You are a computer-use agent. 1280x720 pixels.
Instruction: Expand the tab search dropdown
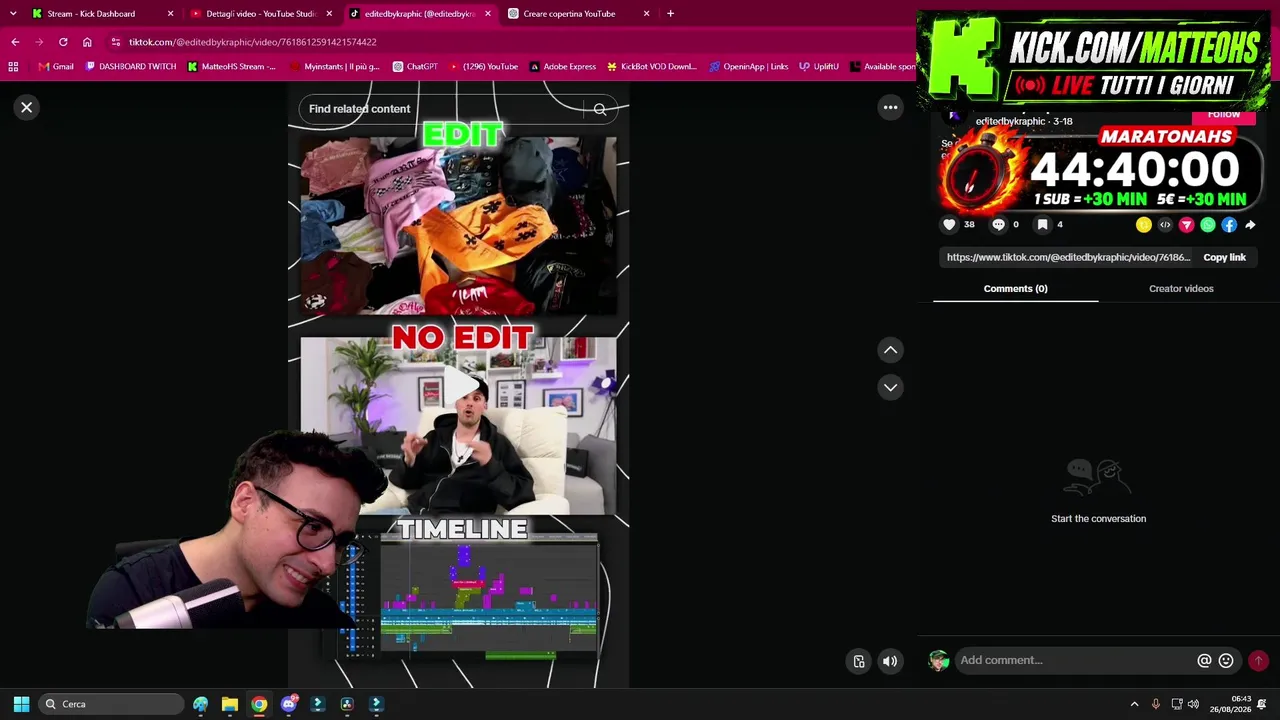pyautogui.click(x=12, y=14)
